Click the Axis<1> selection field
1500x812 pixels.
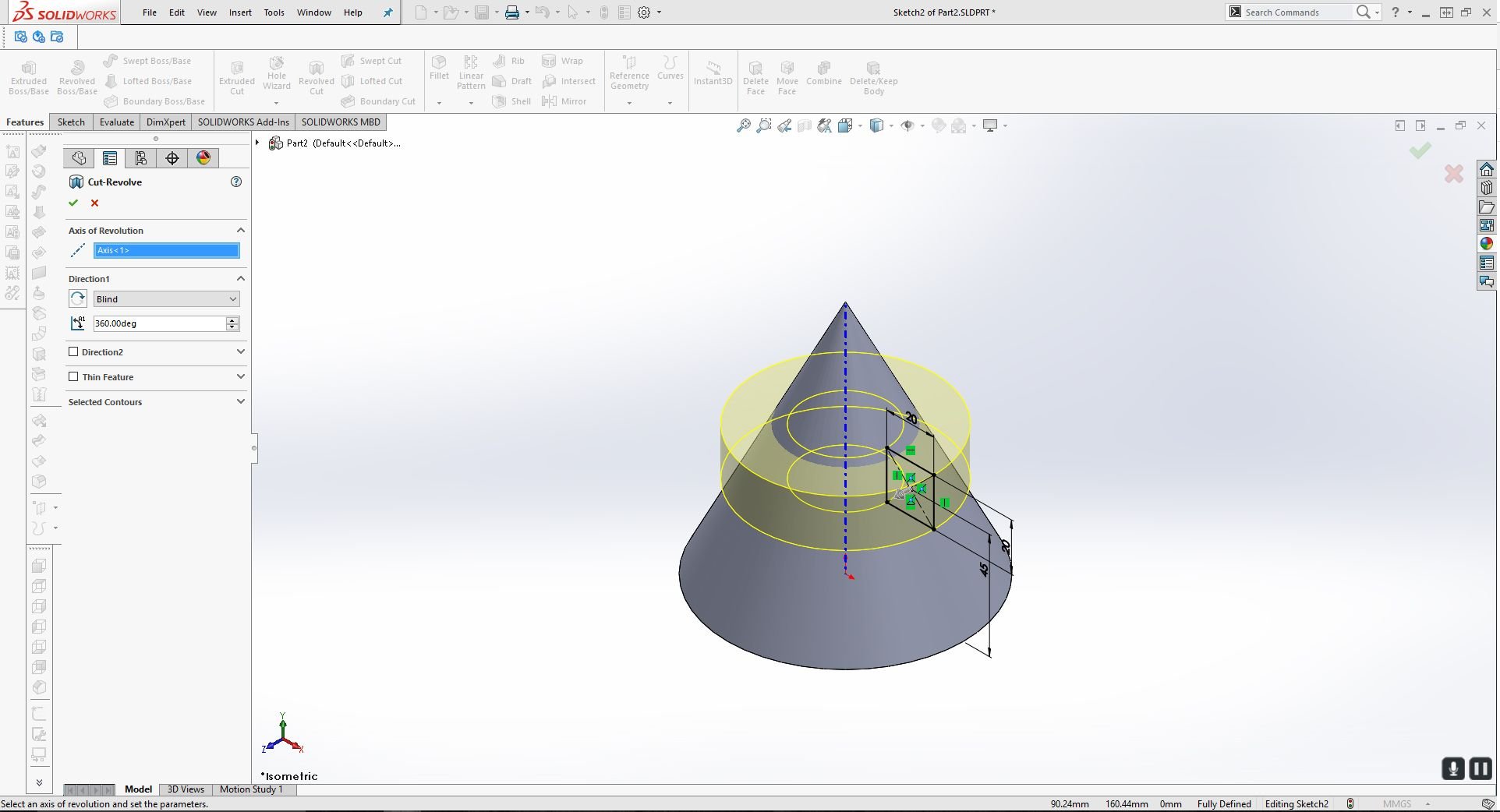point(166,250)
